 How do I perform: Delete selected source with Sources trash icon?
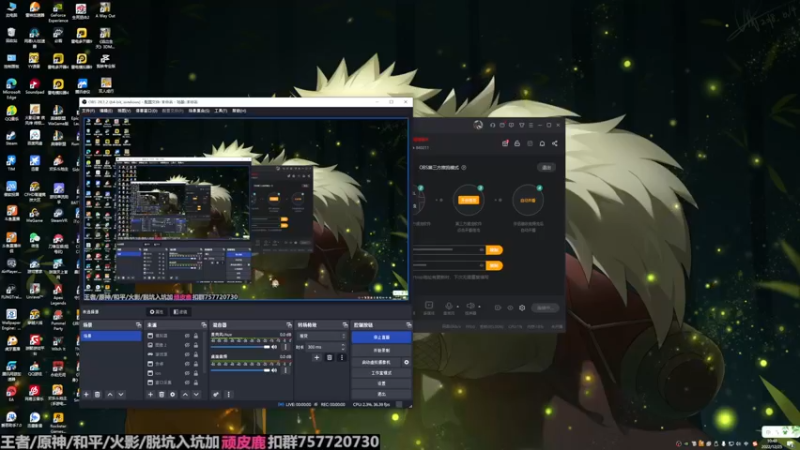161,394
